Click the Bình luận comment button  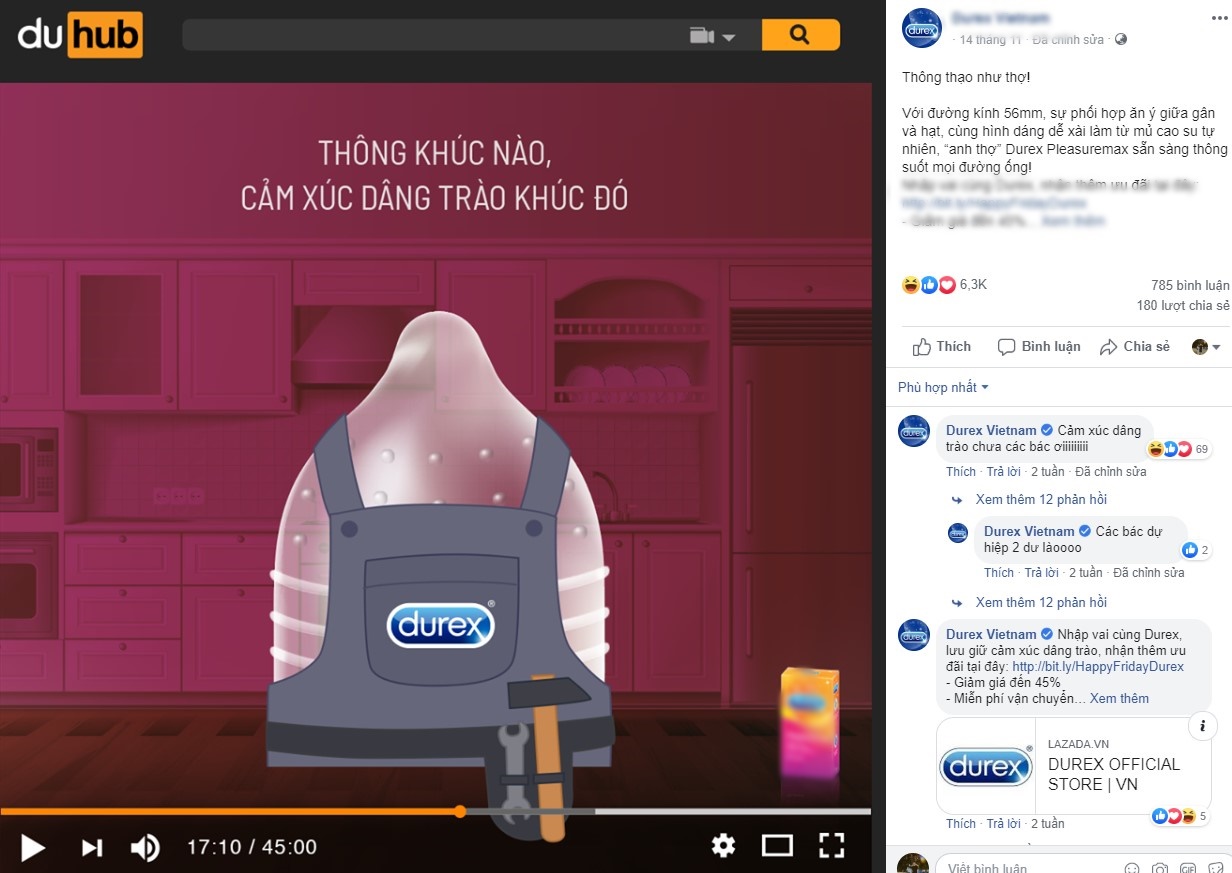pyautogui.click(x=1039, y=346)
